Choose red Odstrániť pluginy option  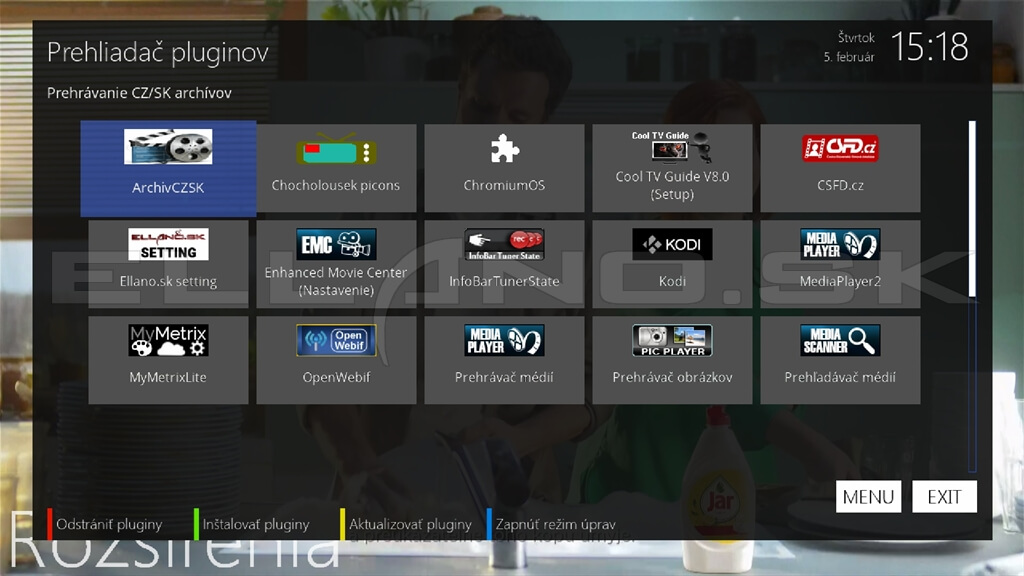tap(109, 524)
